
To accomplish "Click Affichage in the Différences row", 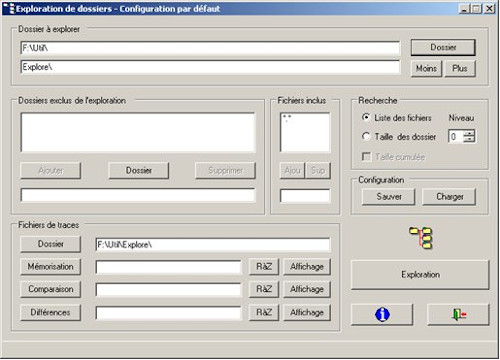I will tap(307, 312).
